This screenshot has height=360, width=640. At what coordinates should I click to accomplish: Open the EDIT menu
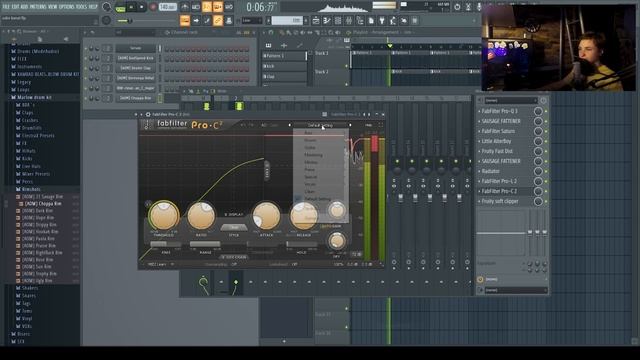click(x=16, y=7)
